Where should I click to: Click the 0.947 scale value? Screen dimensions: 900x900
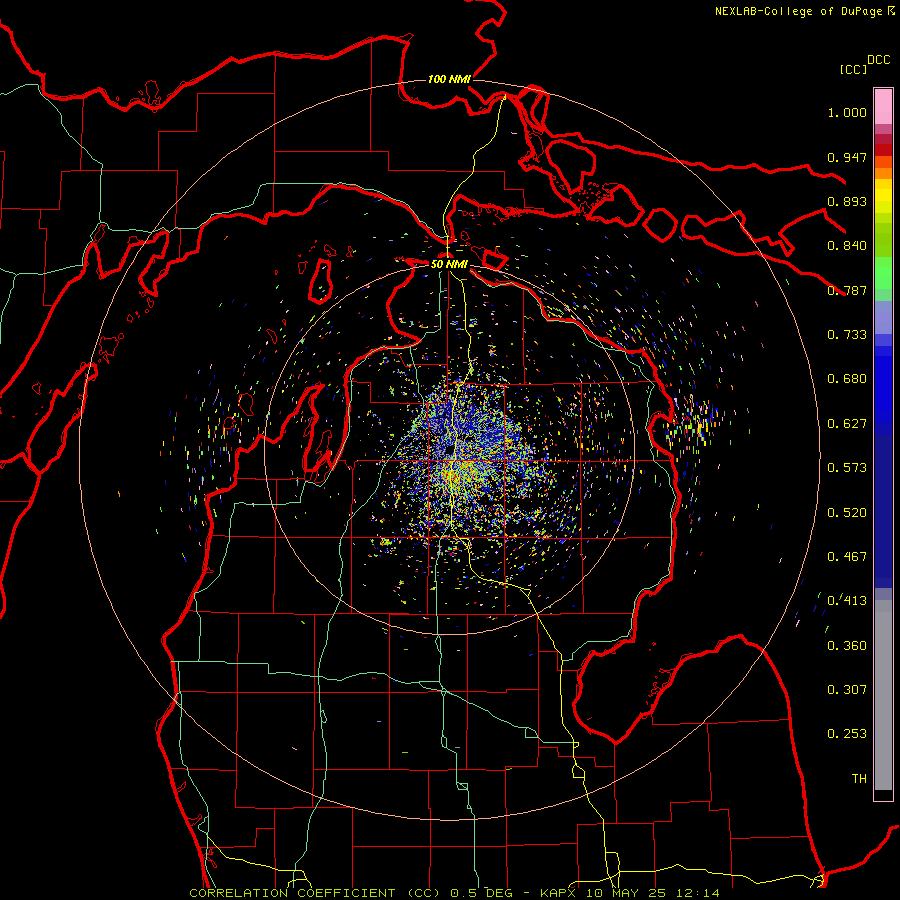pos(847,157)
